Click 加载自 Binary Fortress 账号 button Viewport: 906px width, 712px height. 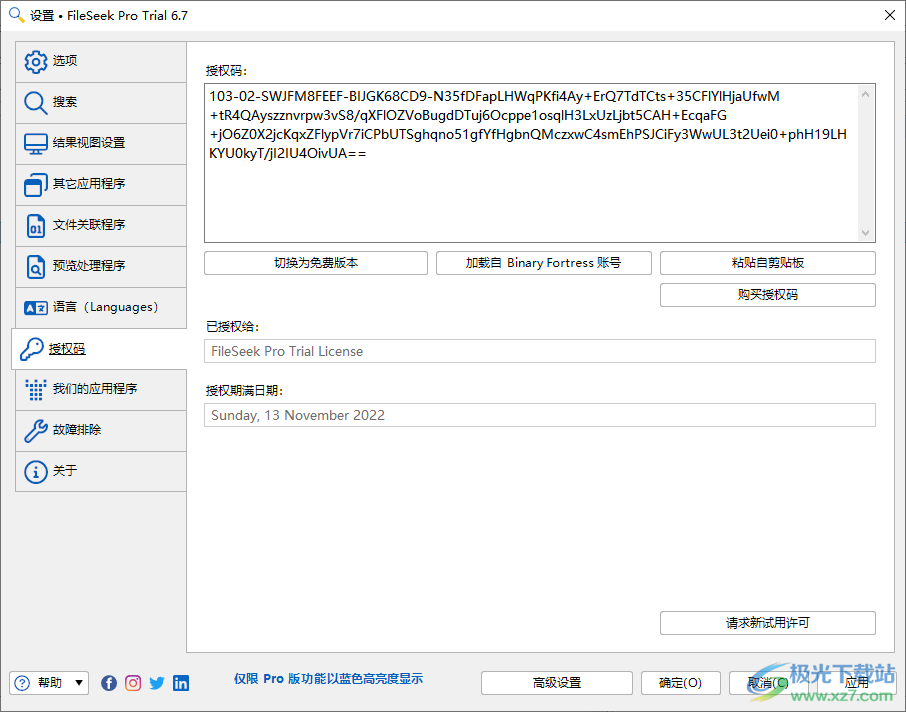coord(544,263)
